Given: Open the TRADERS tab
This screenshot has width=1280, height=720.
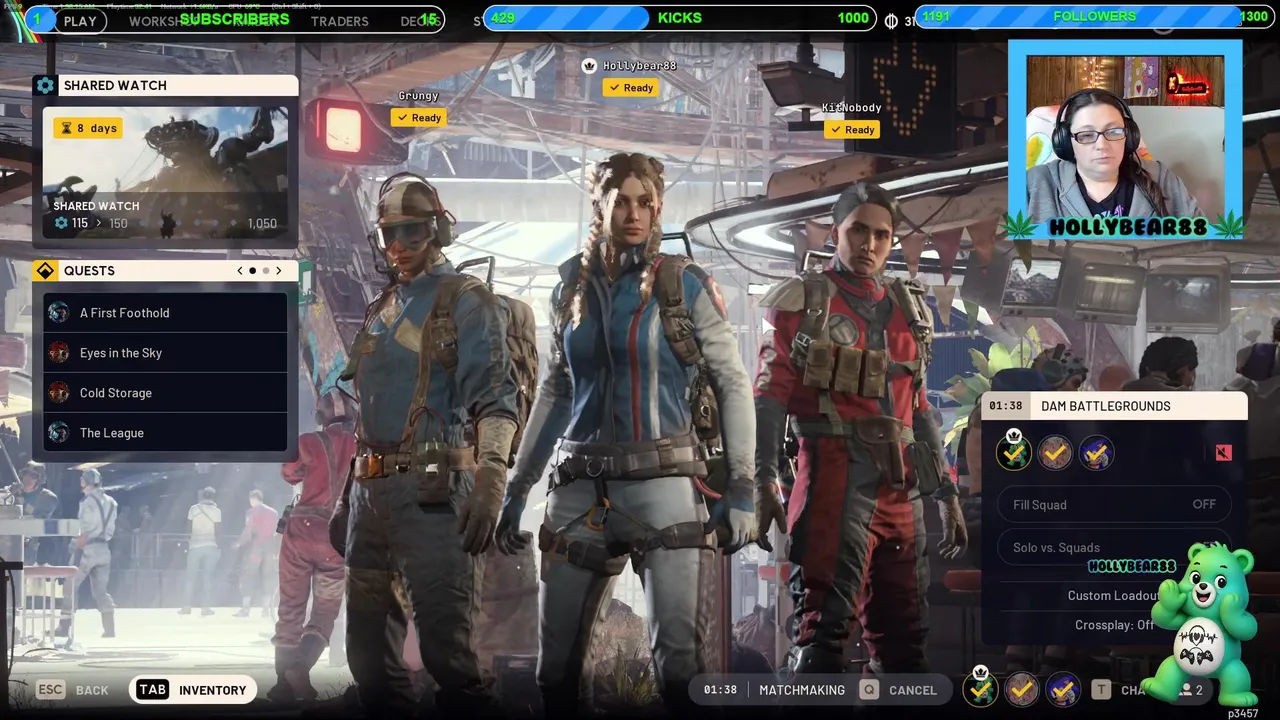Looking at the screenshot, I should [x=339, y=21].
